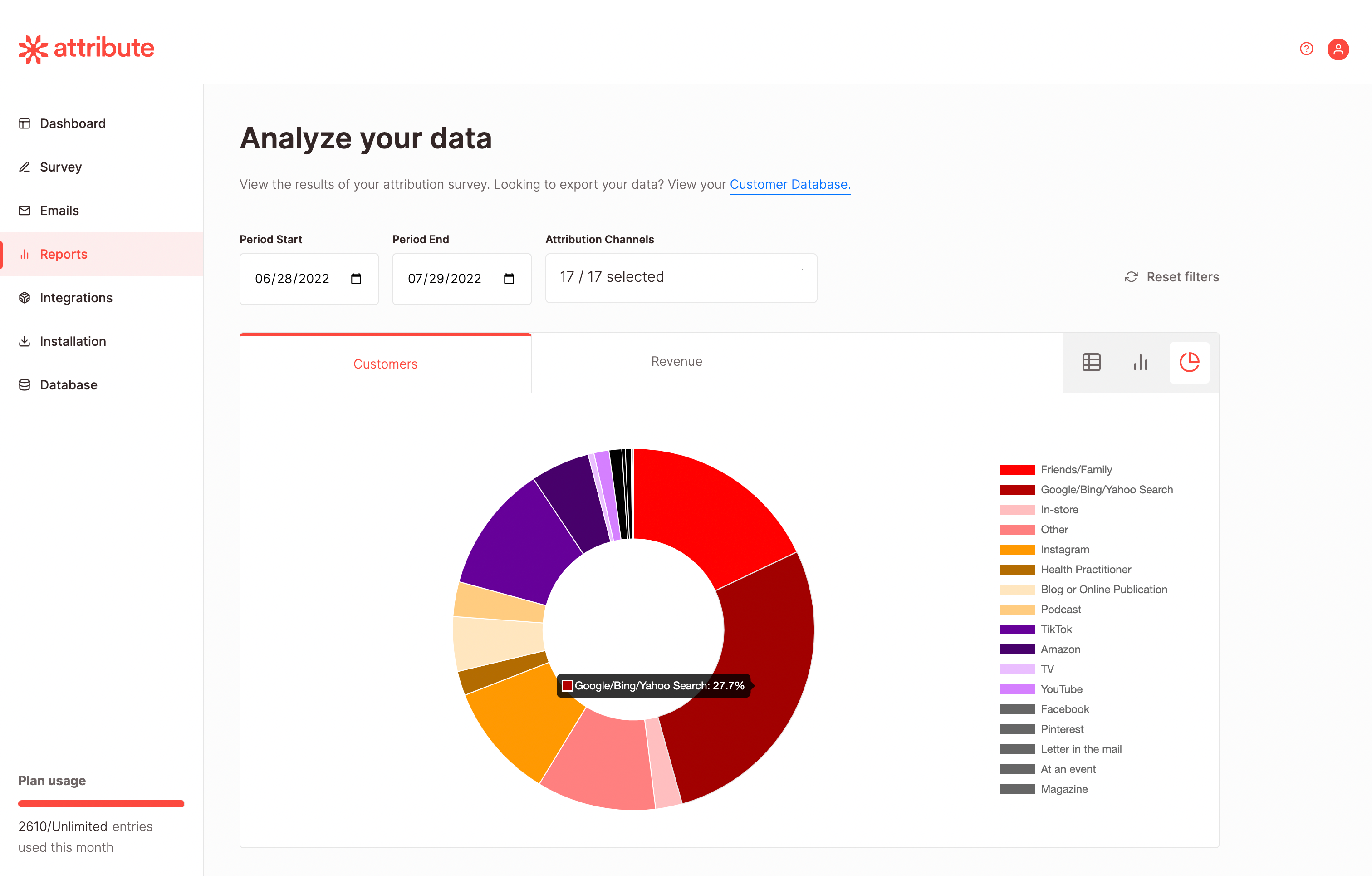The image size is (1372, 895).
Task: Click Reset filters button
Action: pyautogui.click(x=1172, y=277)
